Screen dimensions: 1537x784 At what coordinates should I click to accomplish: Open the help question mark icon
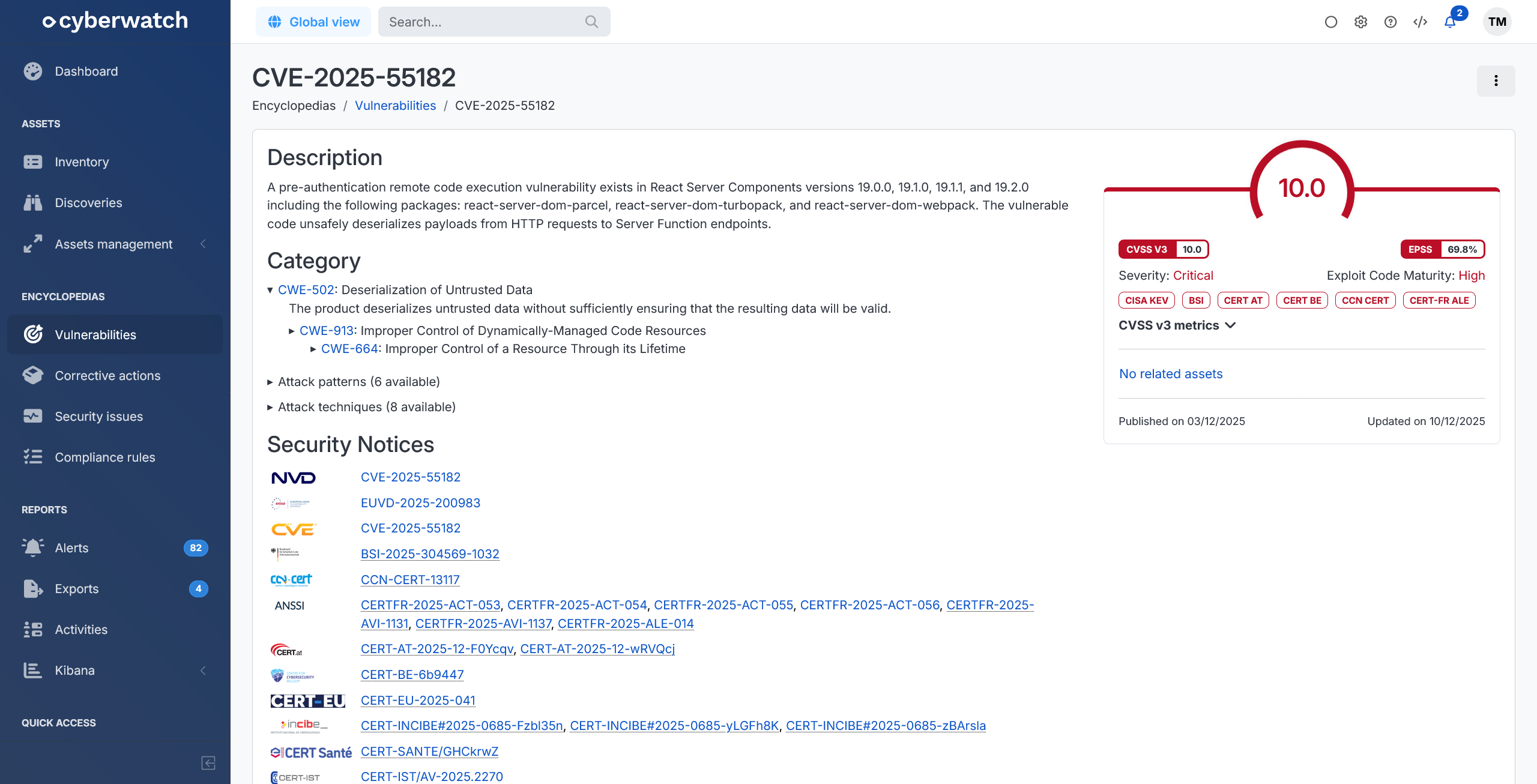coord(1391,22)
